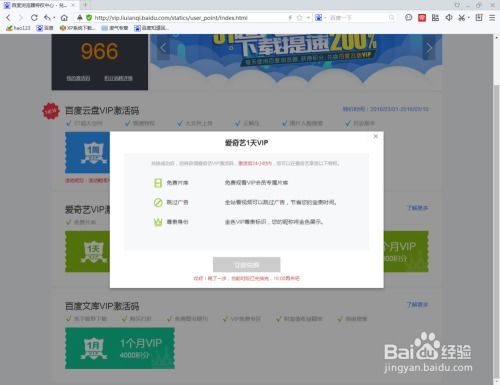Screen dimensions: 500x385
Task: Bookmark this page with the star icon
Action: coord(299,18)
